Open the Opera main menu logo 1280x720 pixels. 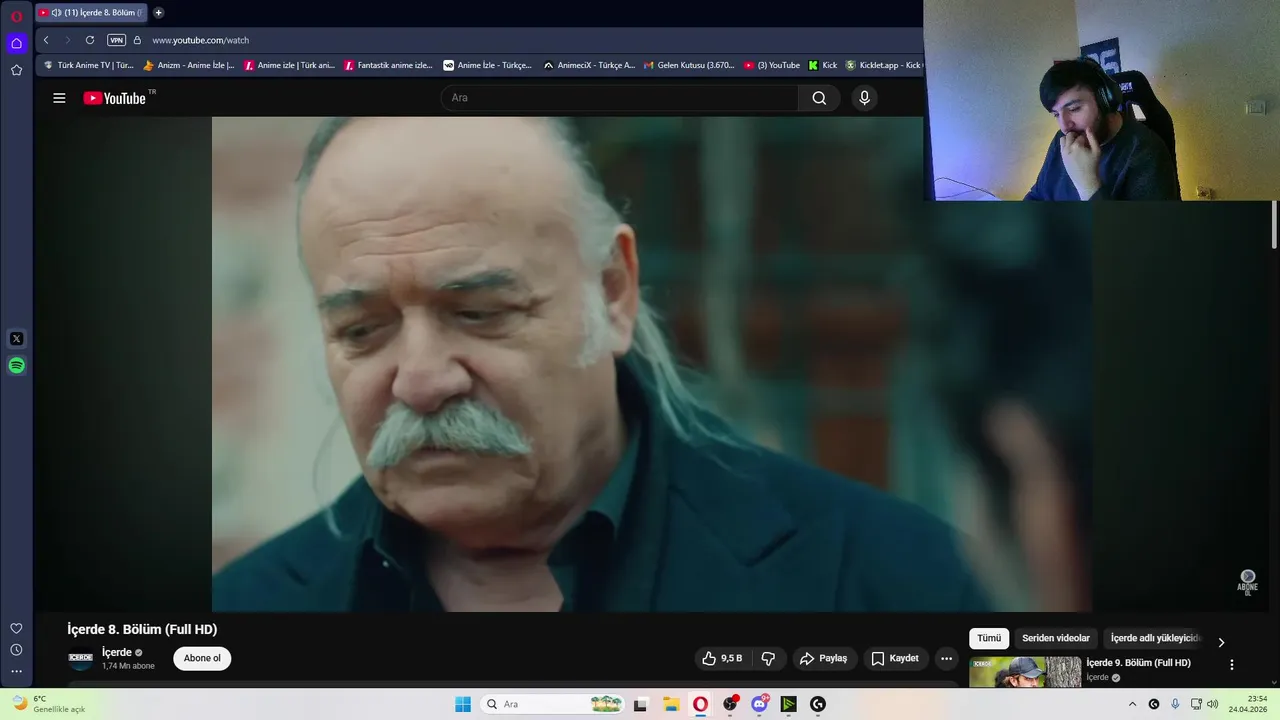click(16, 16)
